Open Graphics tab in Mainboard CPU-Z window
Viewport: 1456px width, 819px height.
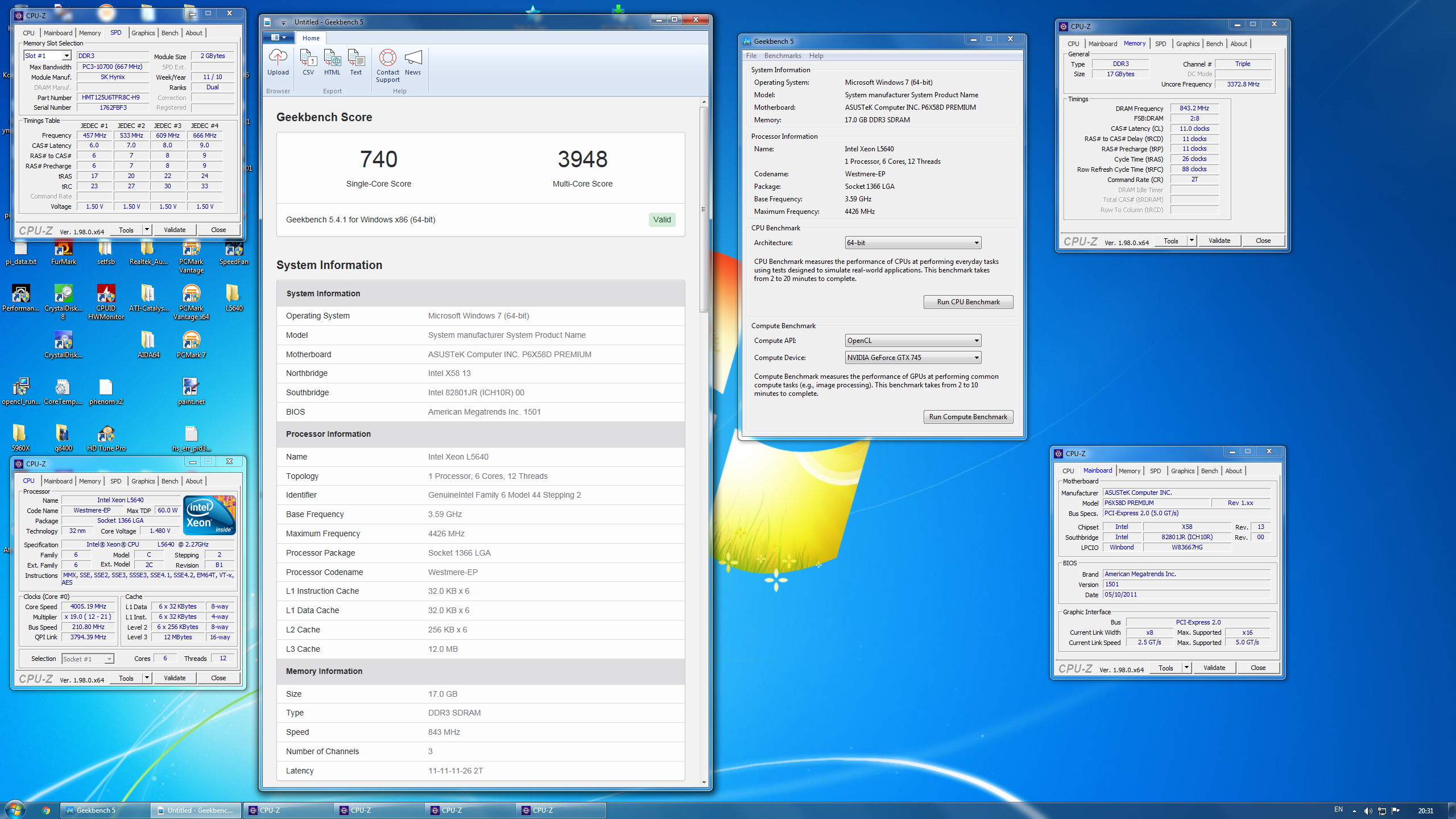click(x=1182, y=471)
